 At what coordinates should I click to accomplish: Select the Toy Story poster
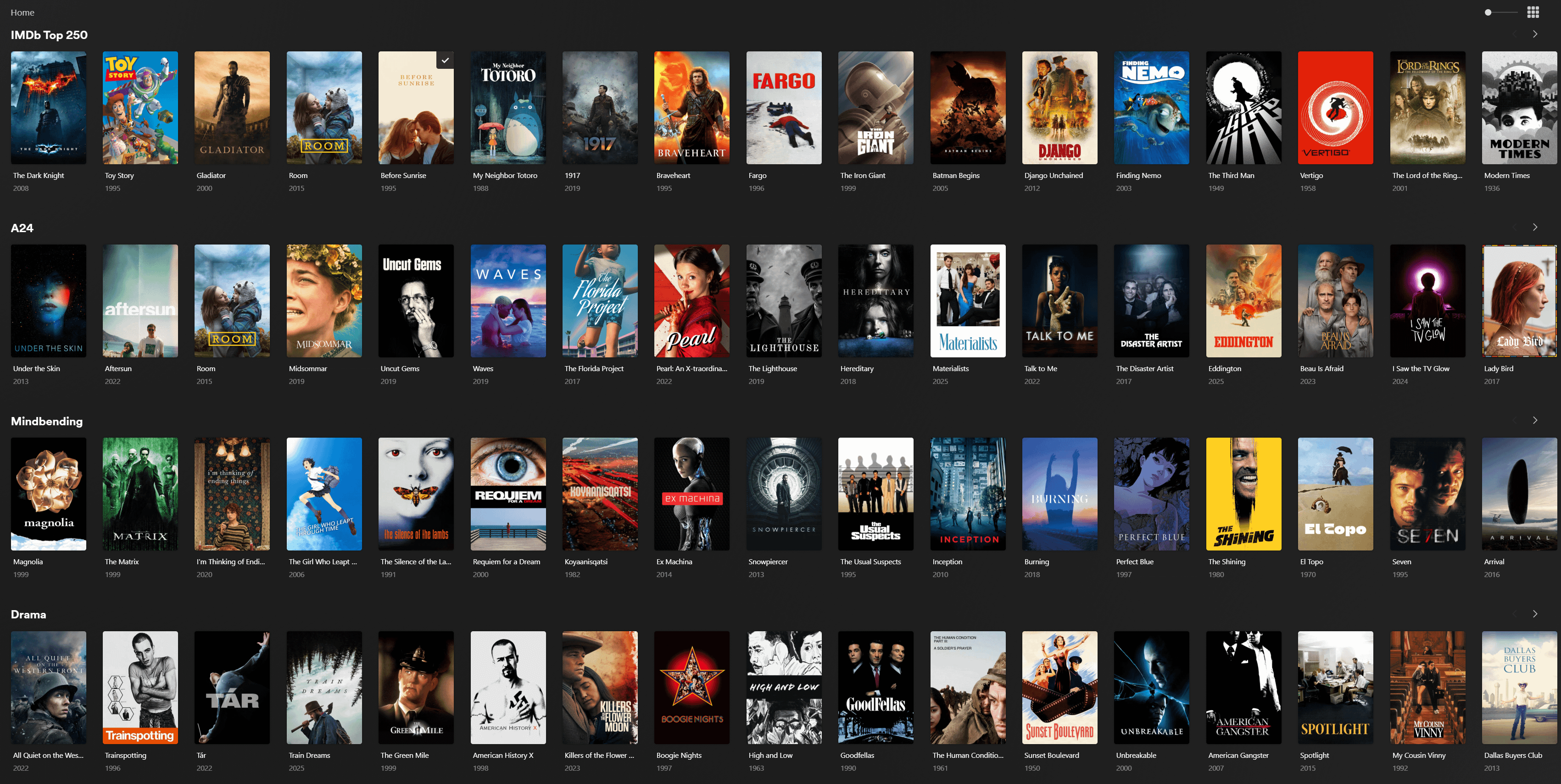click(140, 108)
